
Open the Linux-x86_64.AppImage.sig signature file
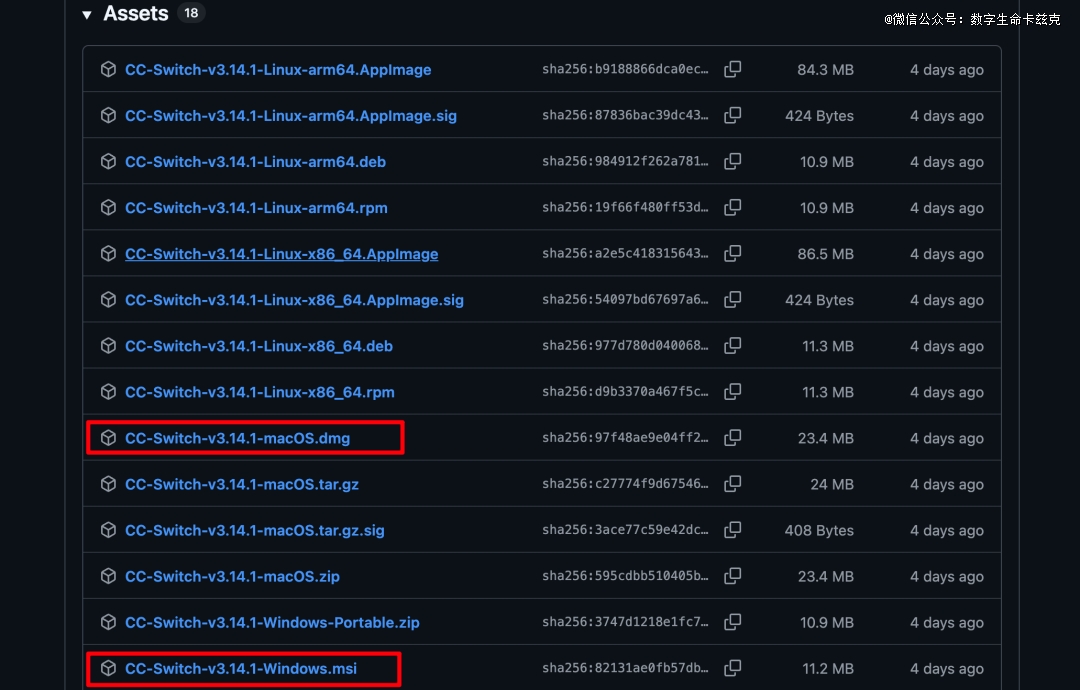pyautogui.click(x=294, y=300)
